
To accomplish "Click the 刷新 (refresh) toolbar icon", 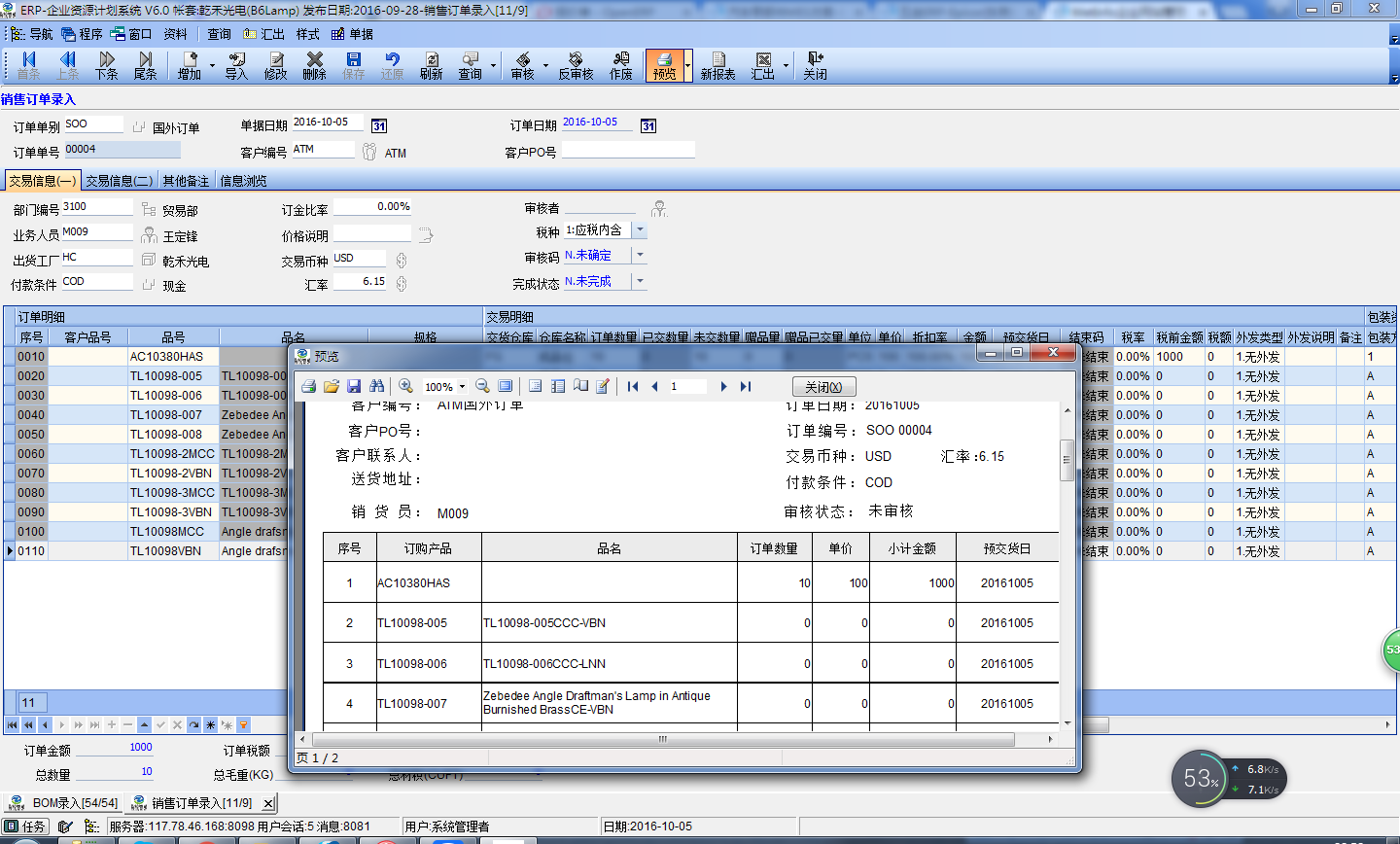I will point(432,66).
